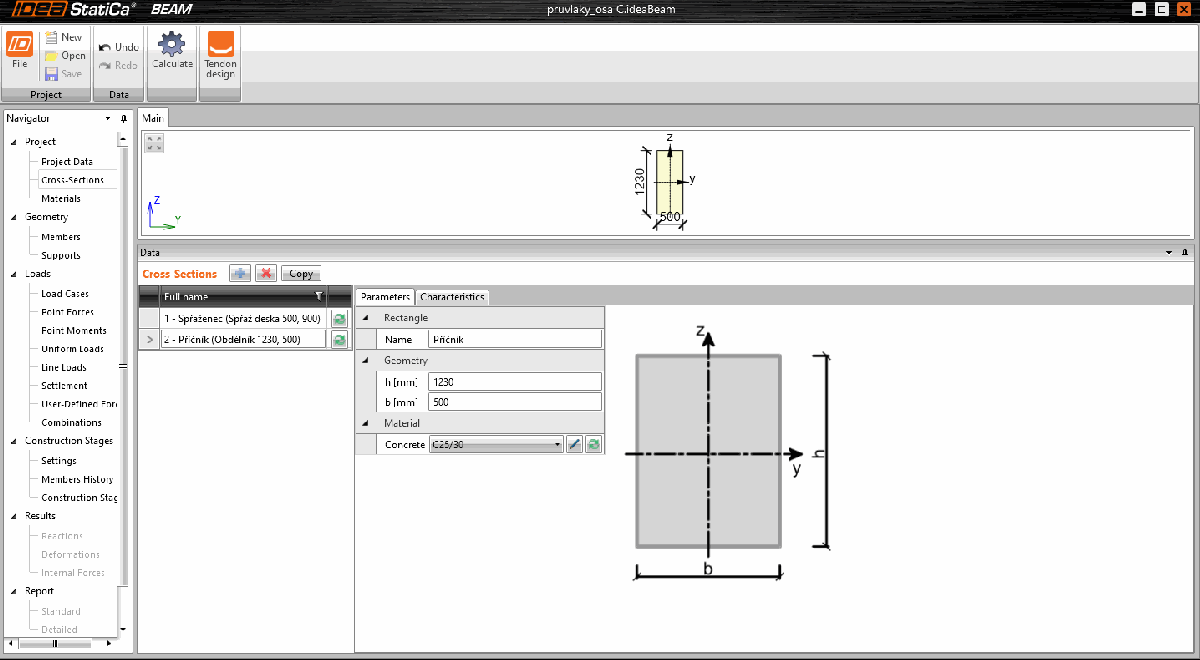The image size is (1200, 660).
Task: Delete selected cross-section with red X icon
Action: click(x=265, y=273)
